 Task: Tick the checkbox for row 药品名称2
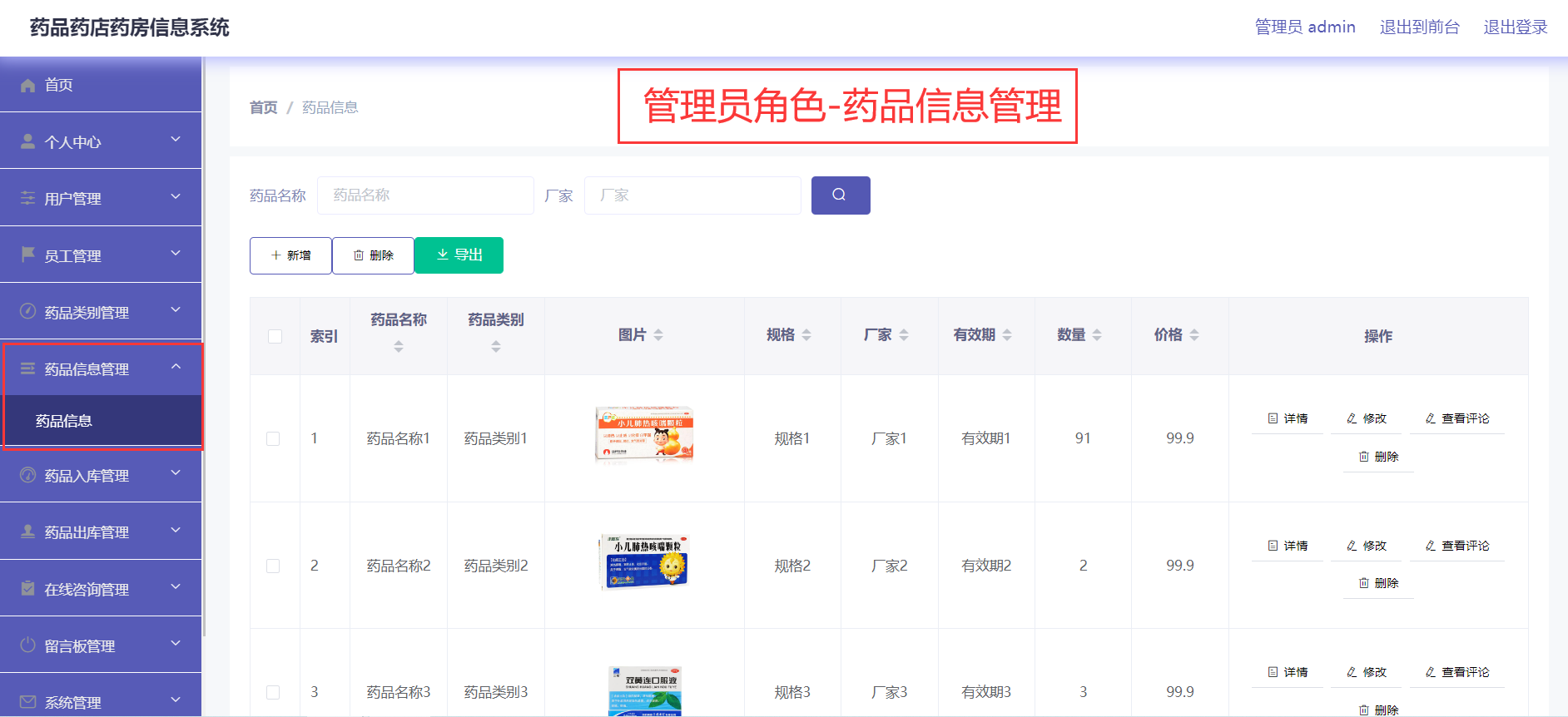[x=273, y=566]
